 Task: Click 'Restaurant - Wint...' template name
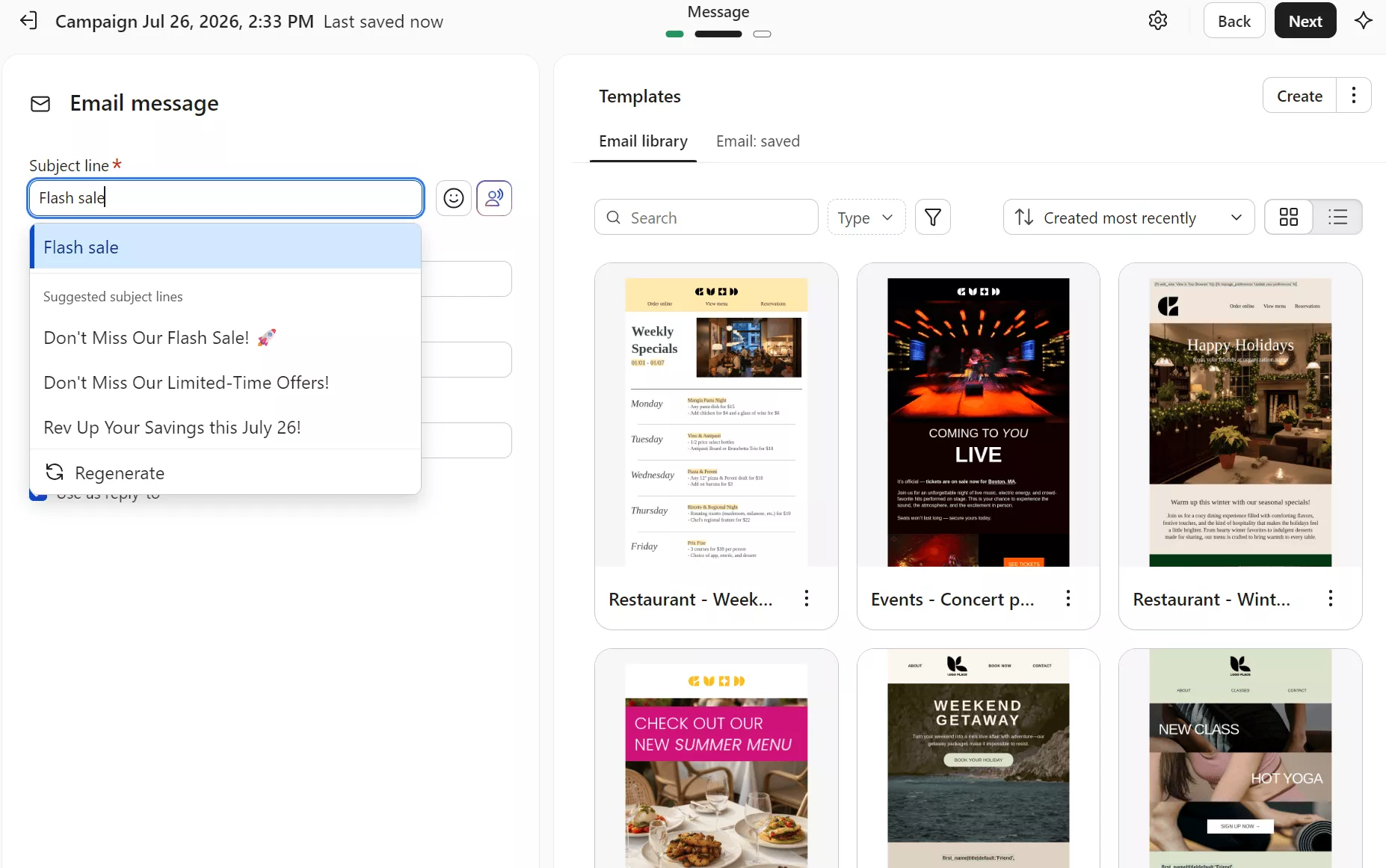(x=1211, y=600)
